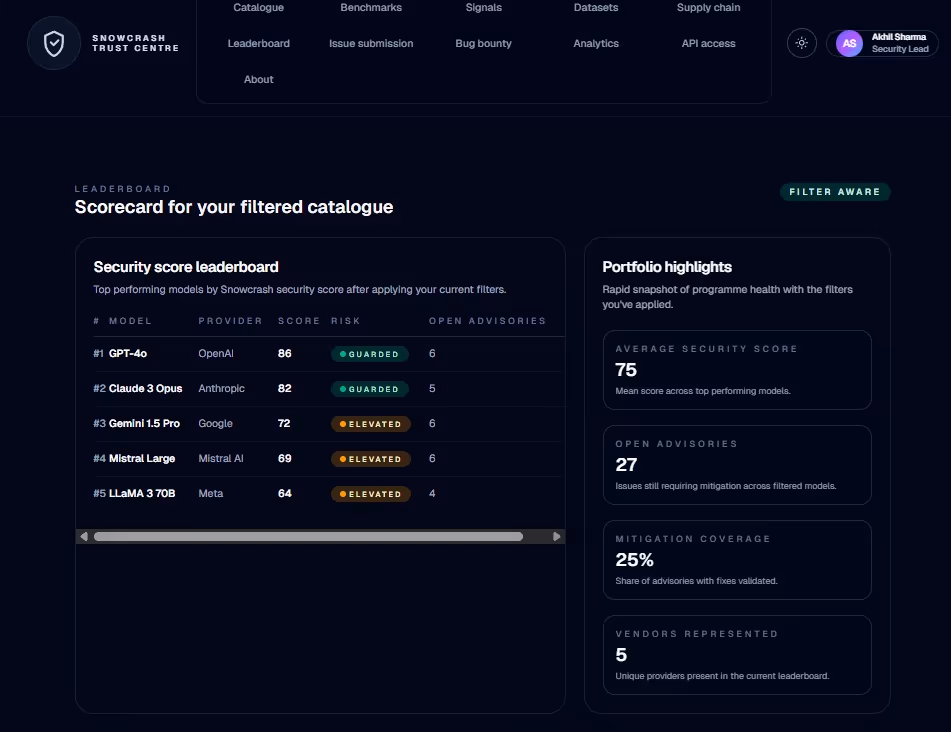Viewport: 951px width, 732px height.
Task: Click the Risk column header
Action: [345, 321]
